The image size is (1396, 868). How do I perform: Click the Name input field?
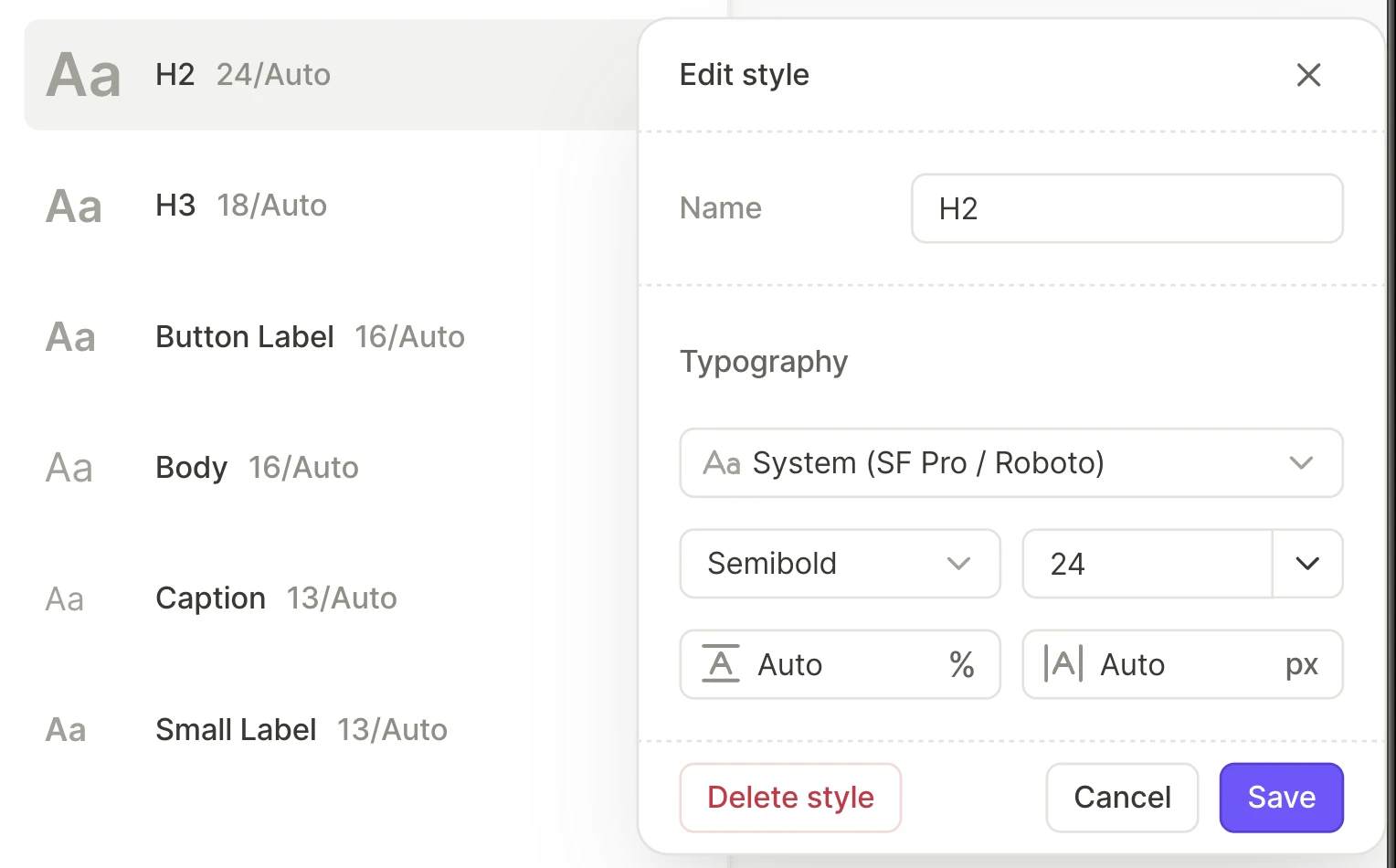(1127, 208)
